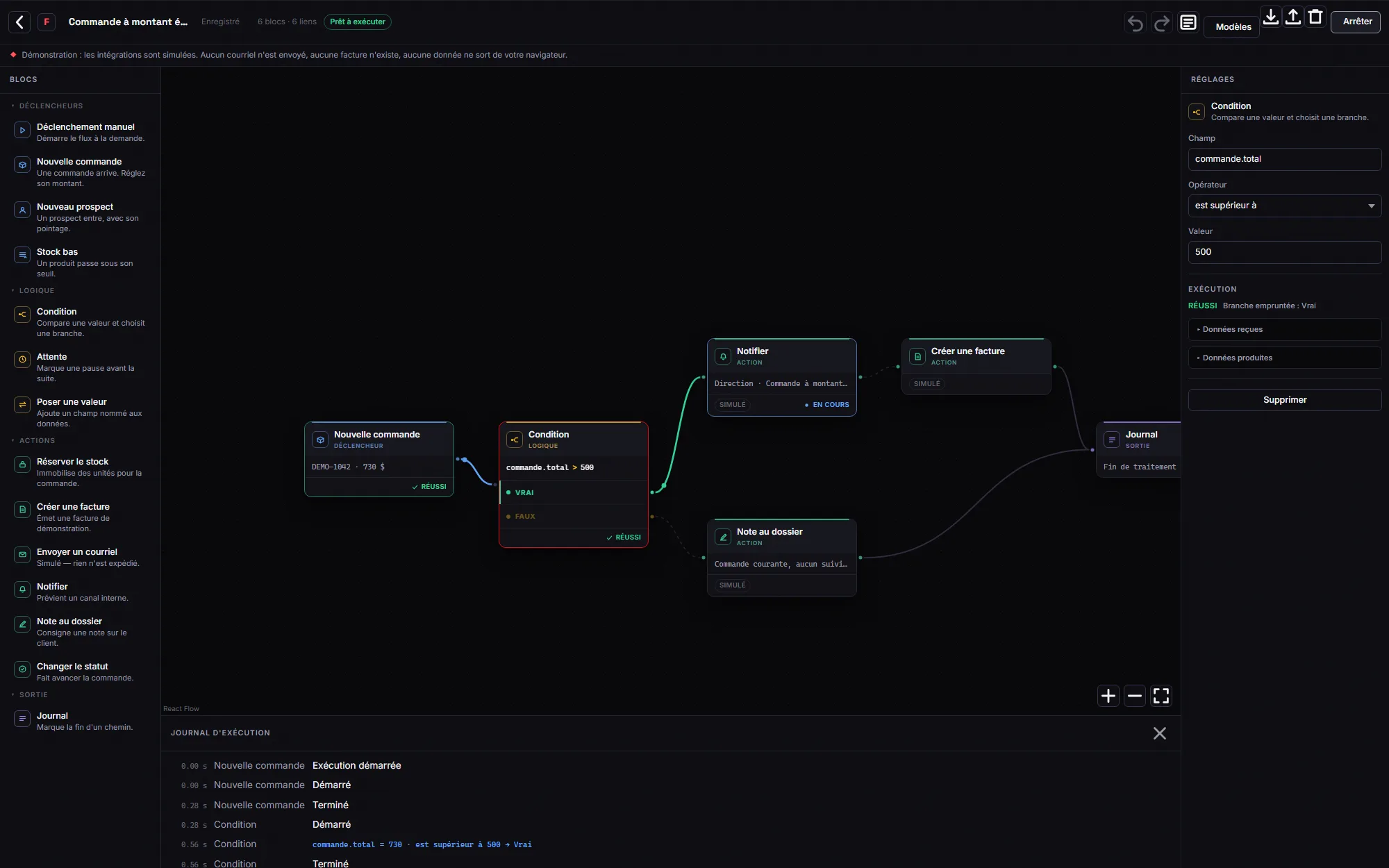Click the Arrêter button
1389x868 pixels.
(1357, 22)
